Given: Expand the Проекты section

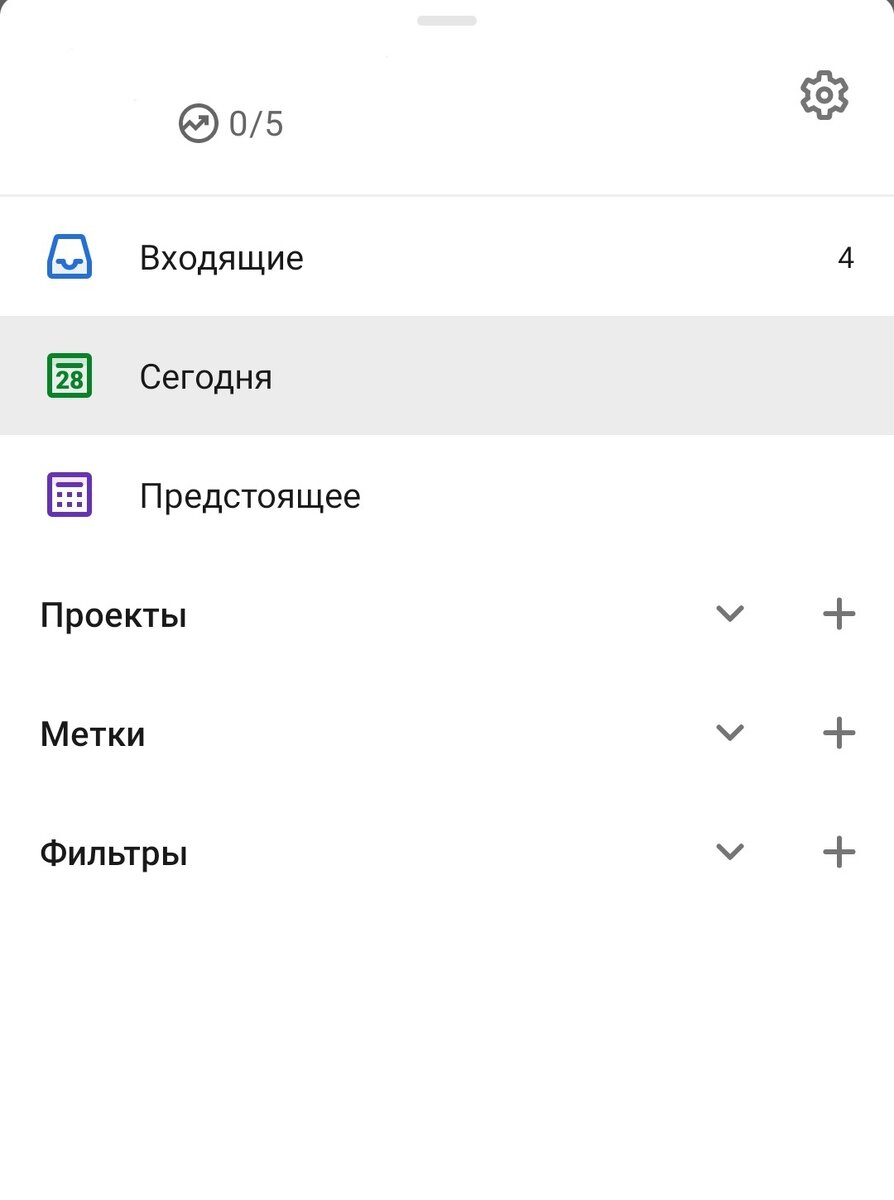Looking at the screenshot, I should click(x=729, y=614).
